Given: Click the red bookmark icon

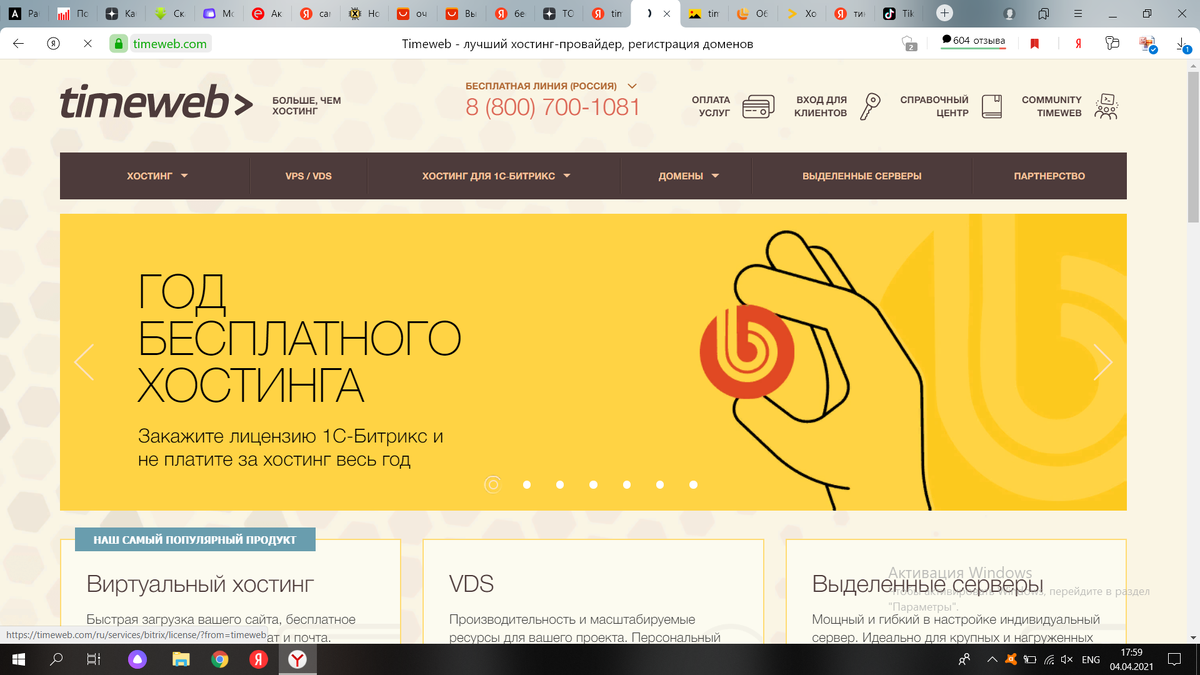Looking at the screenshot, I should pyautogui.click(x=1035, y=44).
